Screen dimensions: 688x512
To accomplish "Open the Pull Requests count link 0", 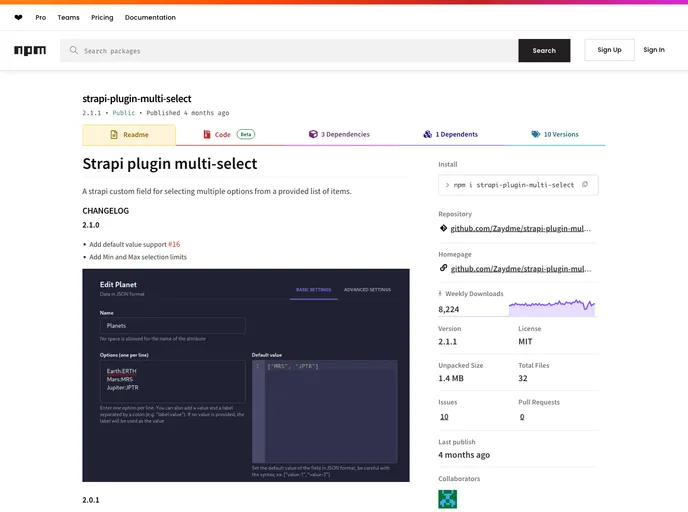I will [522, 417].
